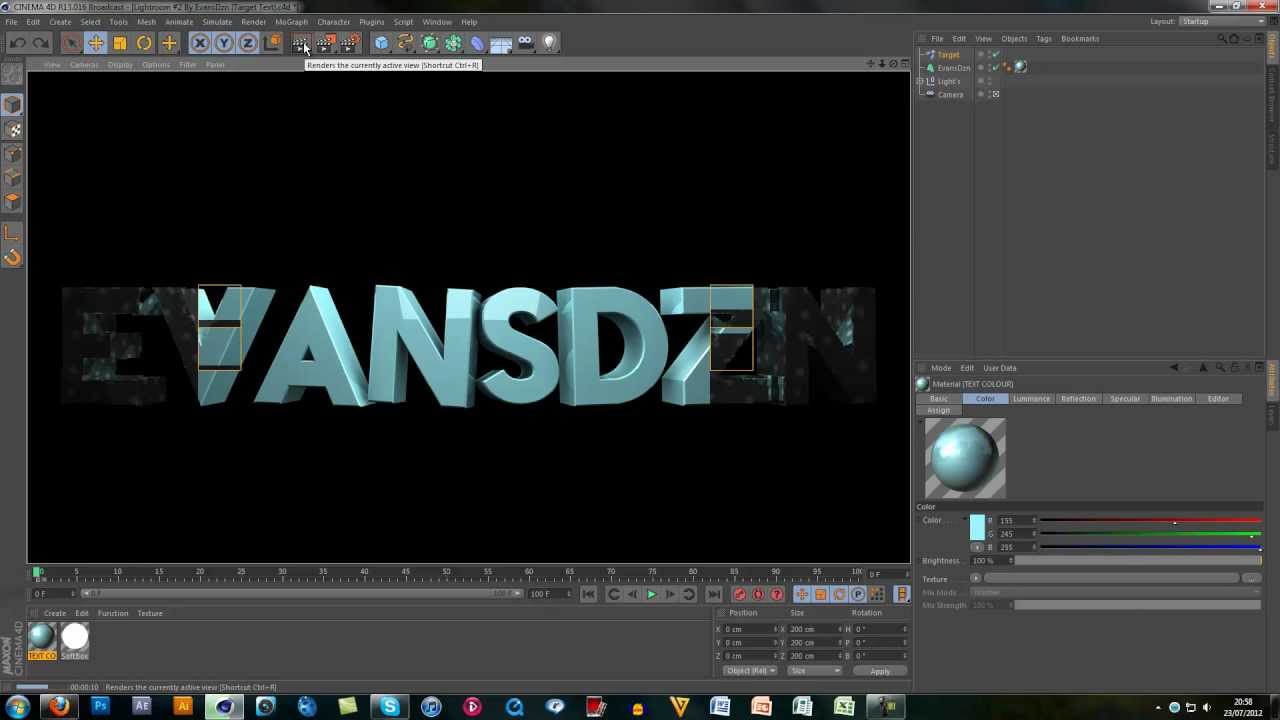Open the Layout Startup dropdown
This screenshot has width=1280, height=720.
click(x=1221, y=22)
